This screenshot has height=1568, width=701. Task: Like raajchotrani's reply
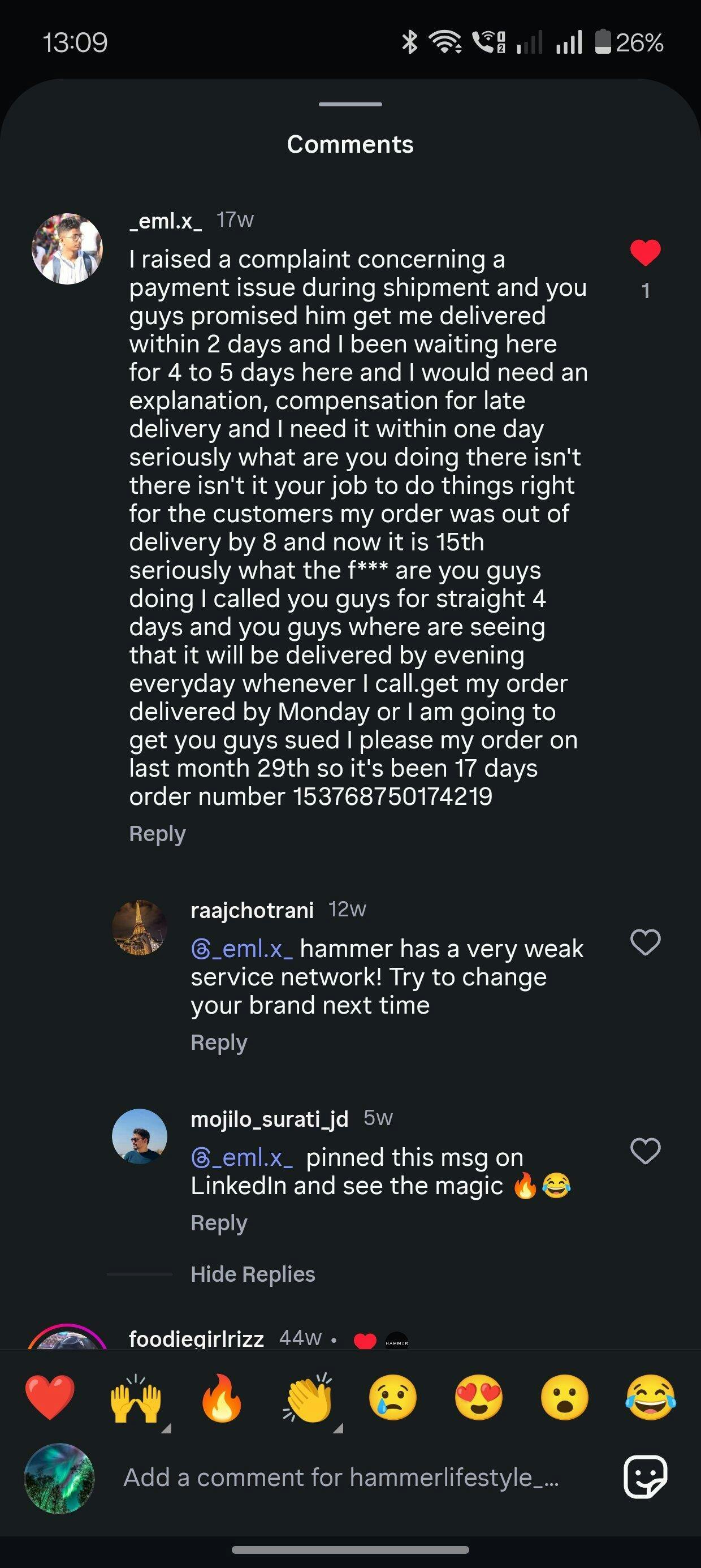pyautogui.click(x=646, y=942)
